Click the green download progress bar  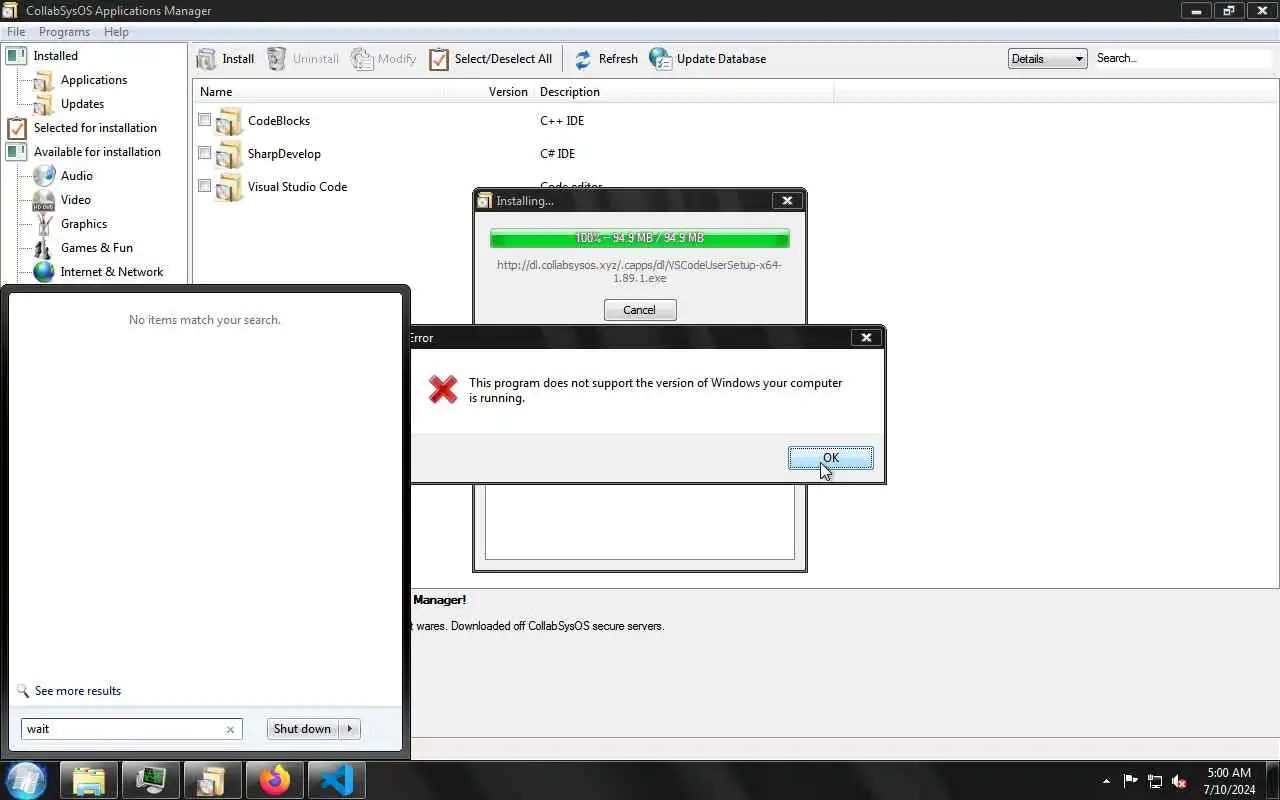click(x=640, y=238)
